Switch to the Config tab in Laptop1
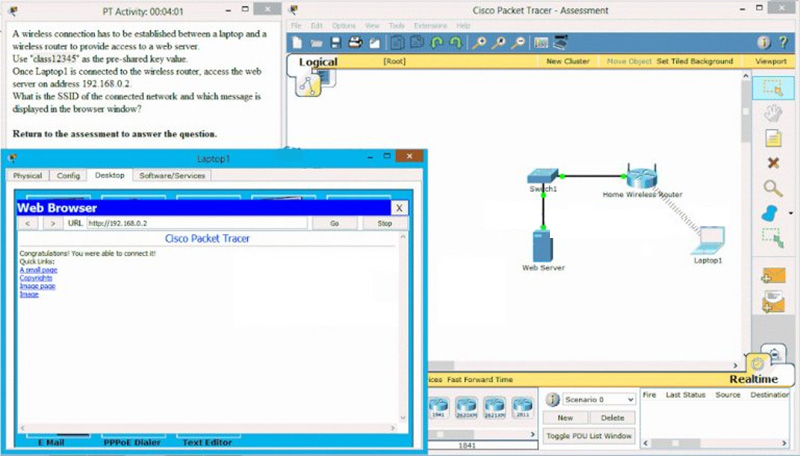The width and height of the screenshot is (800, 456). (x=68, y=175)
